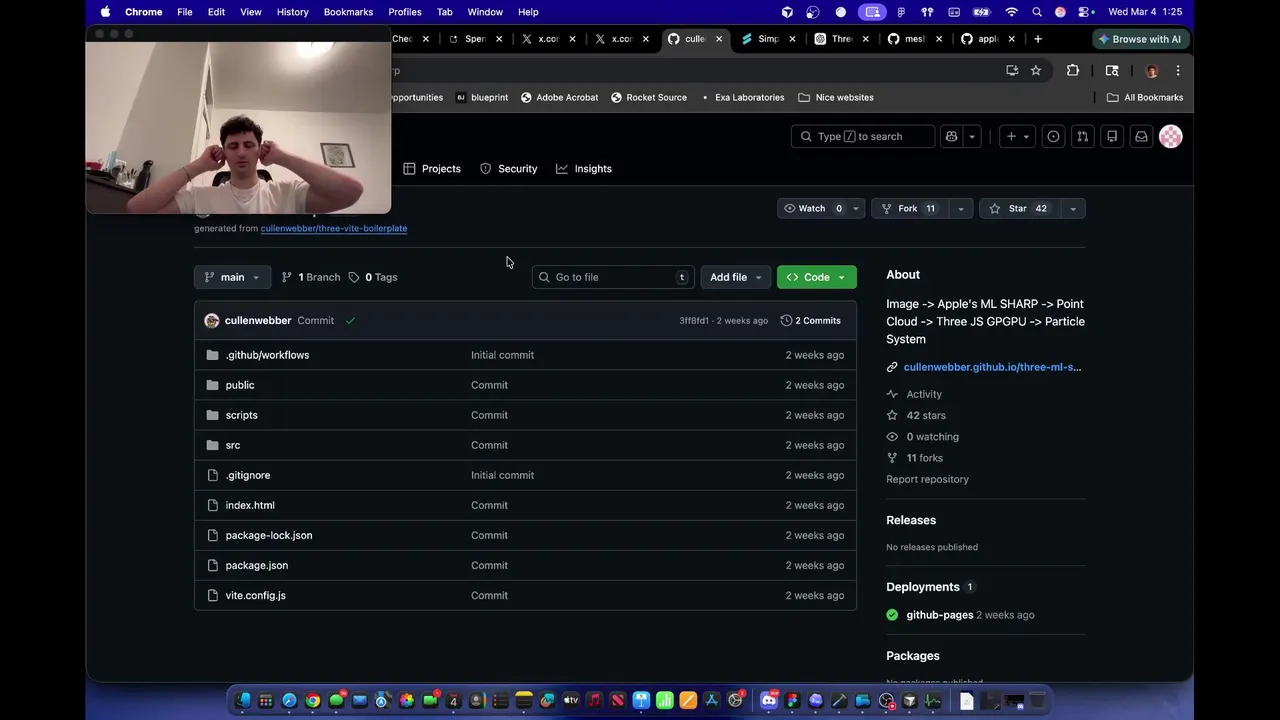Open the package.json file
The height and width of the screenshot is (720, 1280).
(257, 565)
